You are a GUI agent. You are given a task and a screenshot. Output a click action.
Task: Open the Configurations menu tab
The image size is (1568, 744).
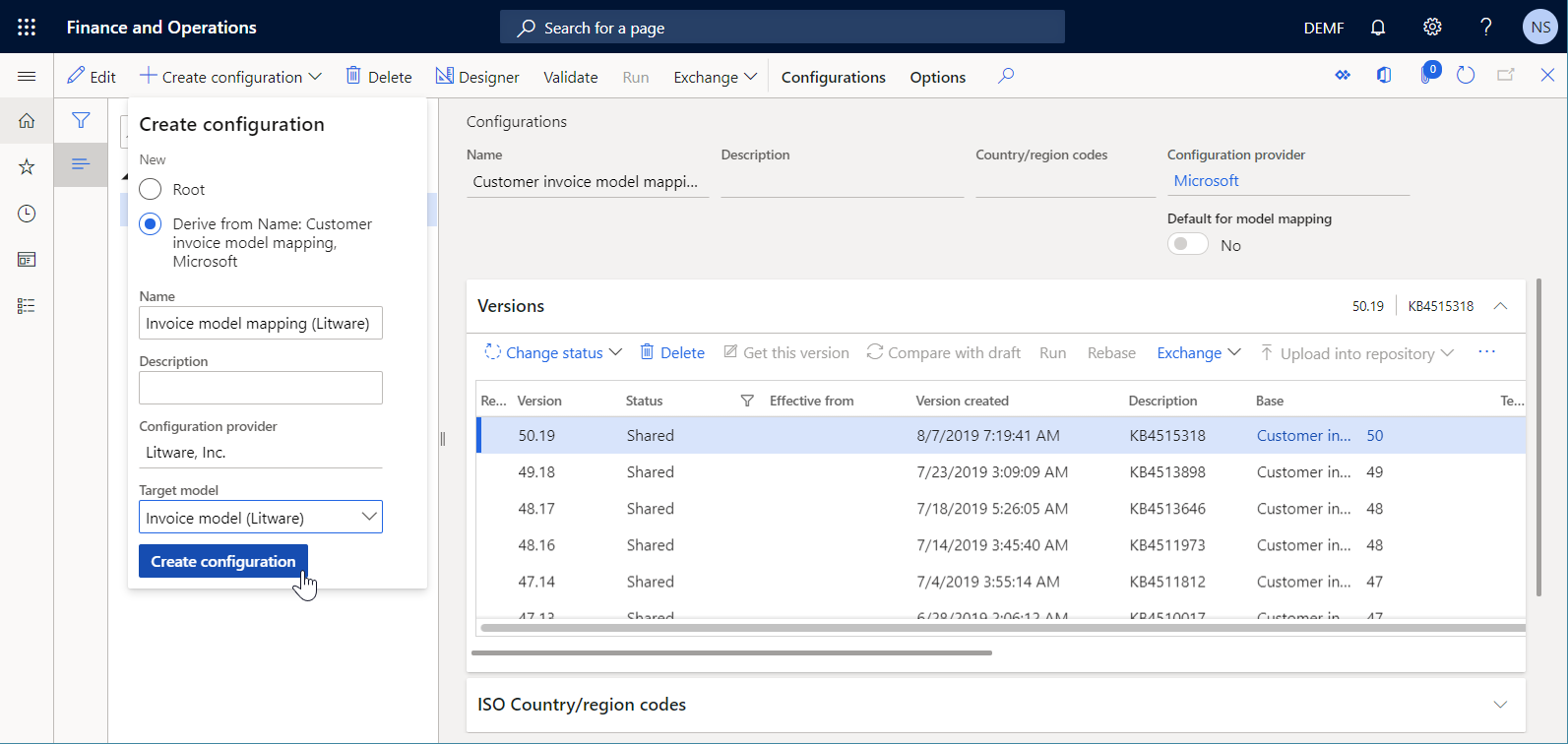coord(833,77)
